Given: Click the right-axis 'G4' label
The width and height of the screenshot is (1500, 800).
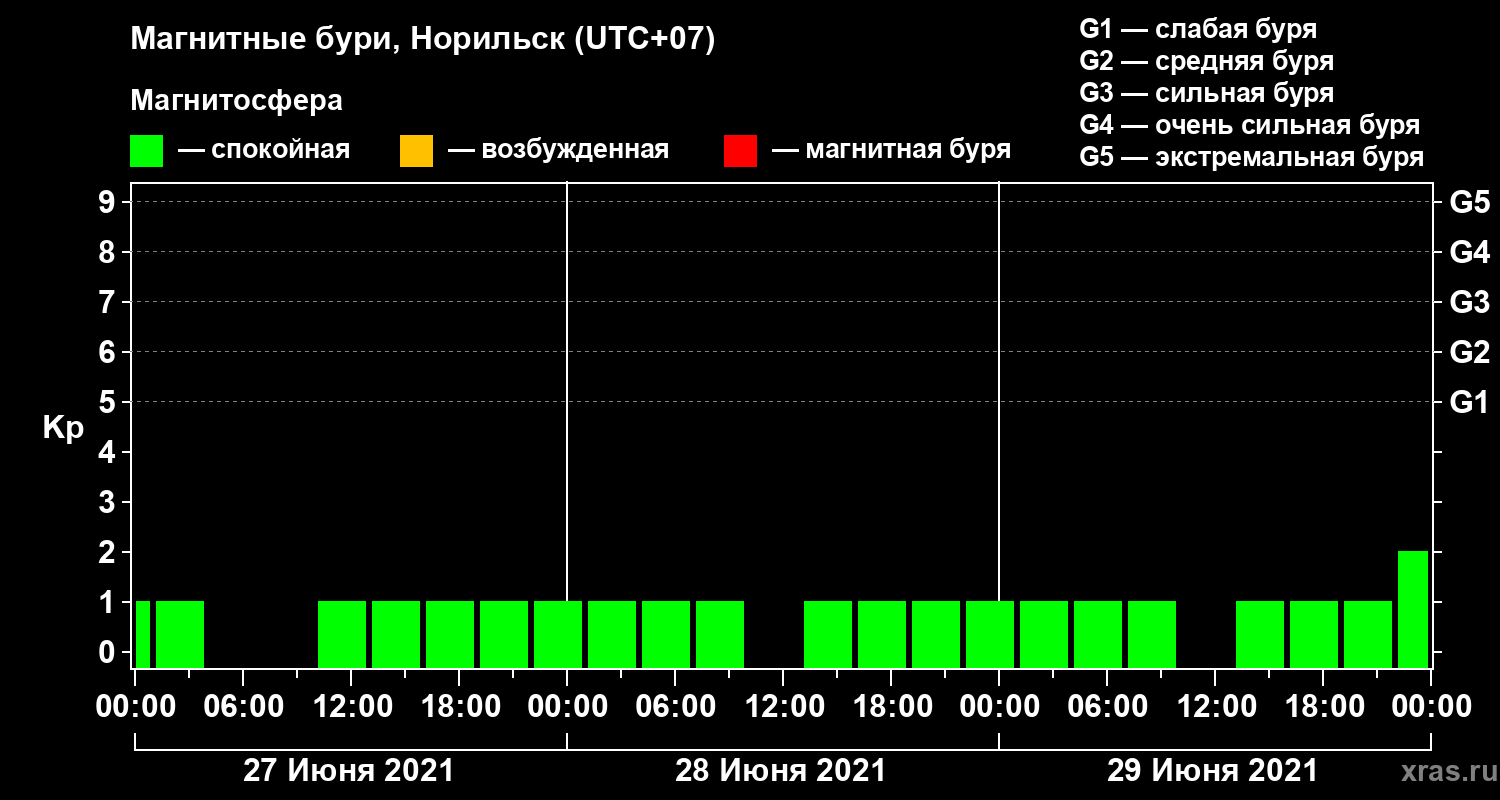Looking at the screenshot, I should point(1469,252).
